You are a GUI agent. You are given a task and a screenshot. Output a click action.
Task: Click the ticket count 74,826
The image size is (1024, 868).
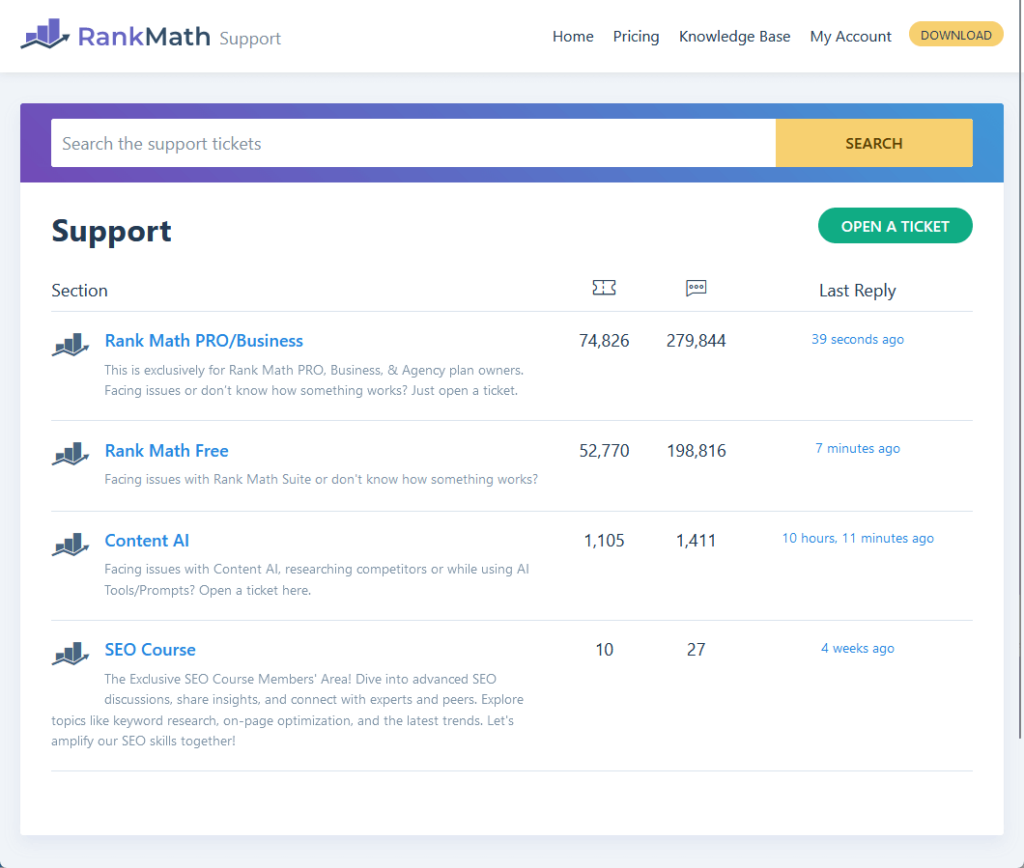[x=604, y=341]
